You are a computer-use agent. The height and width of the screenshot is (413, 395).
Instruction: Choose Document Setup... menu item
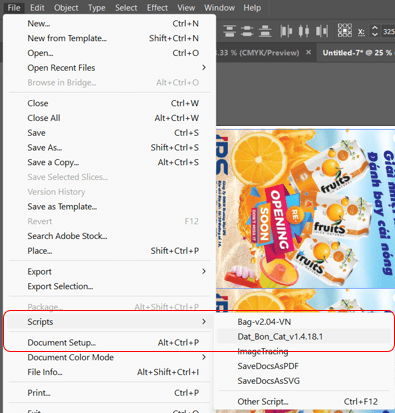pos(110,343)
